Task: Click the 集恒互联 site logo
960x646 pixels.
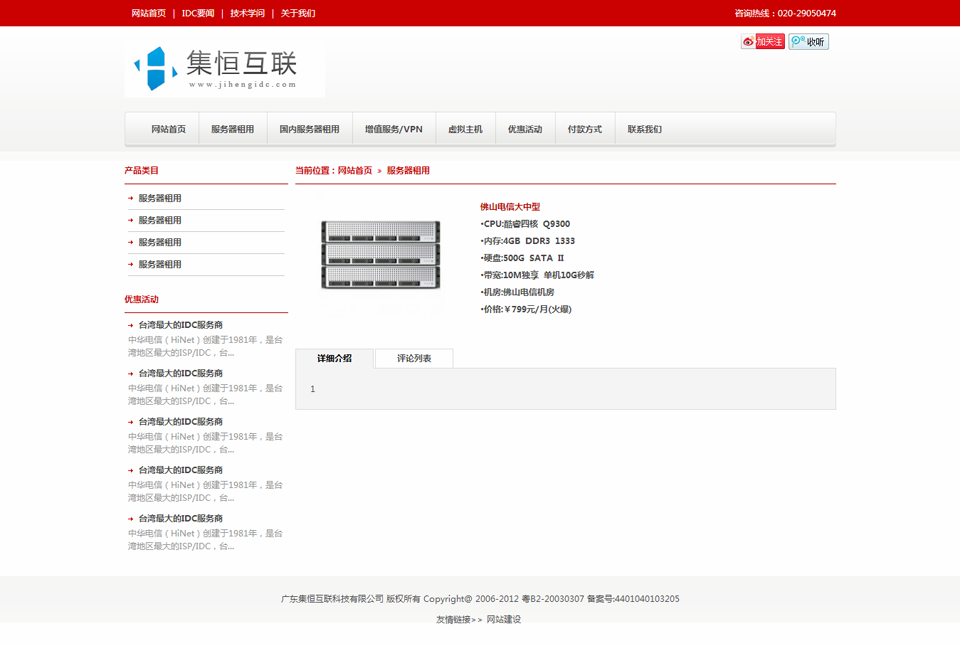Action: point(225,70)
